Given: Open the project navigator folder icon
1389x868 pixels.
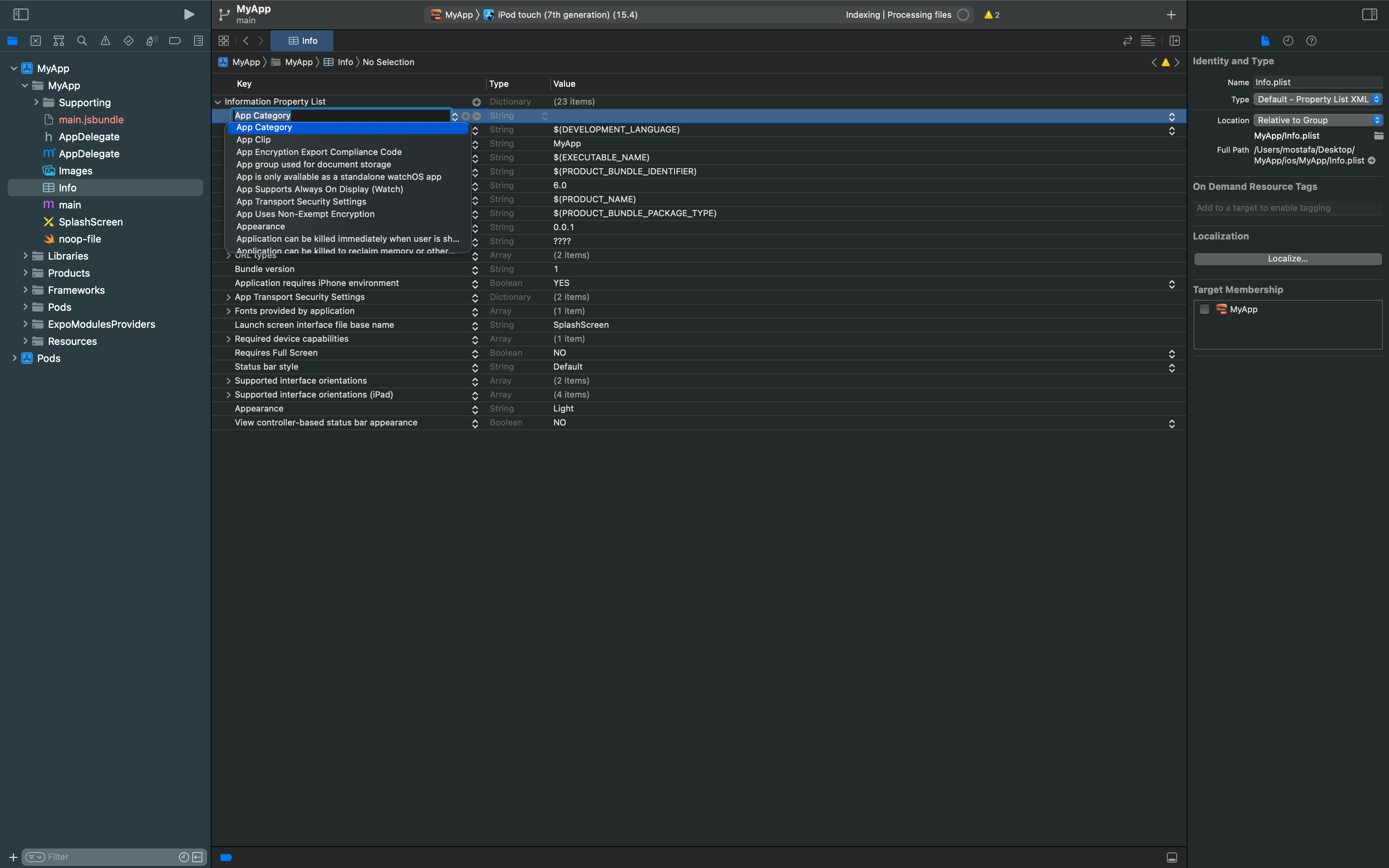Looking at the screenshot, I should [x=12, y=41].
